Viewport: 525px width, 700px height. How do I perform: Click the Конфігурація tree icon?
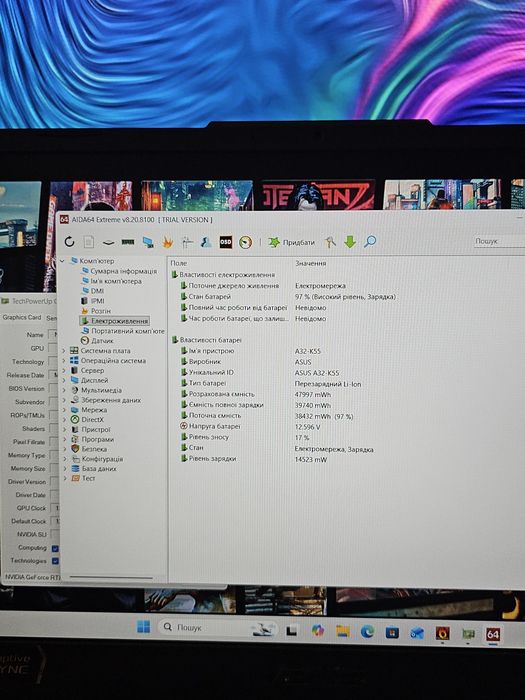pos(75,459)
